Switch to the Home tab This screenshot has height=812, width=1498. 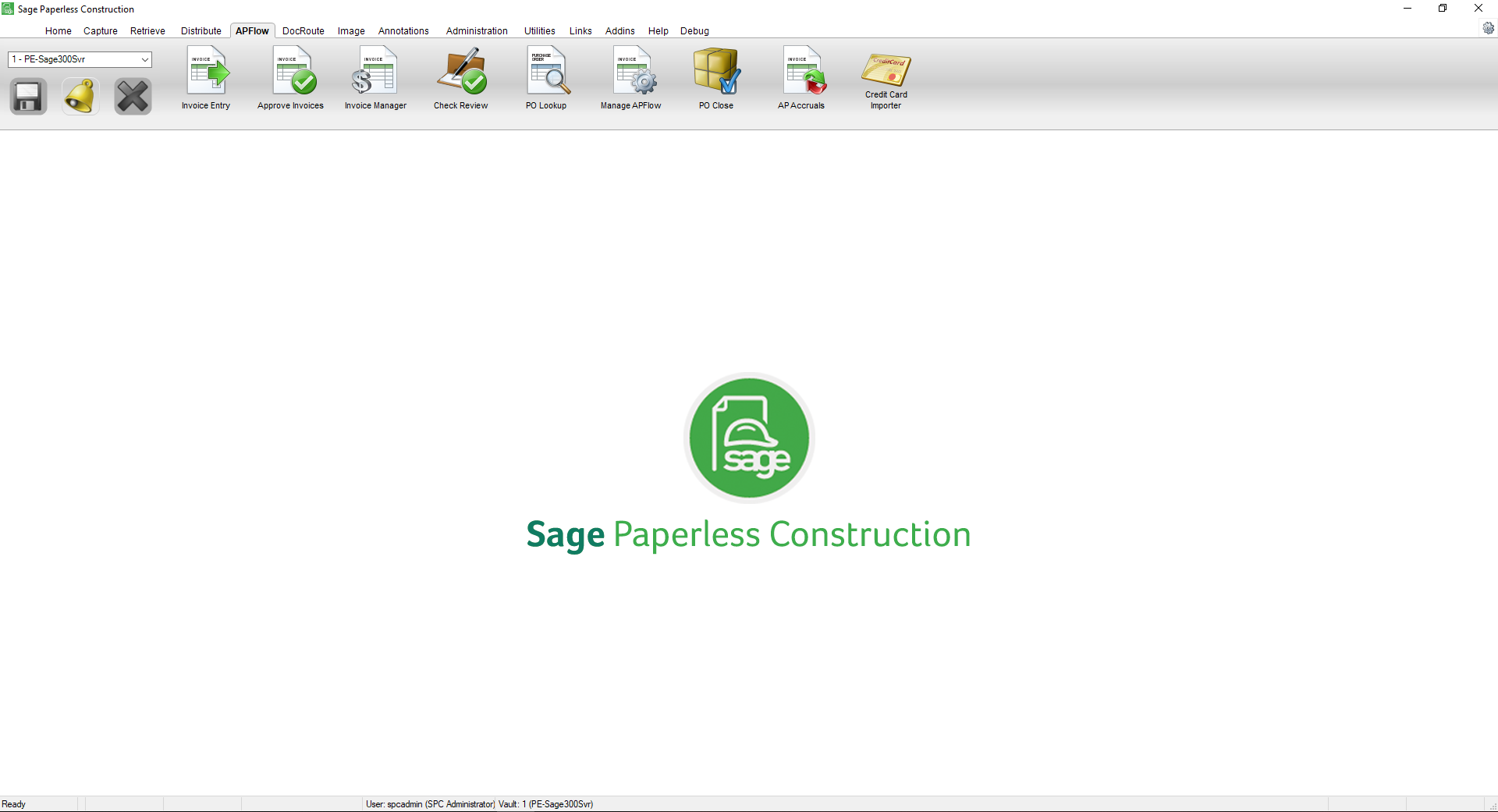tap(59, 31)
